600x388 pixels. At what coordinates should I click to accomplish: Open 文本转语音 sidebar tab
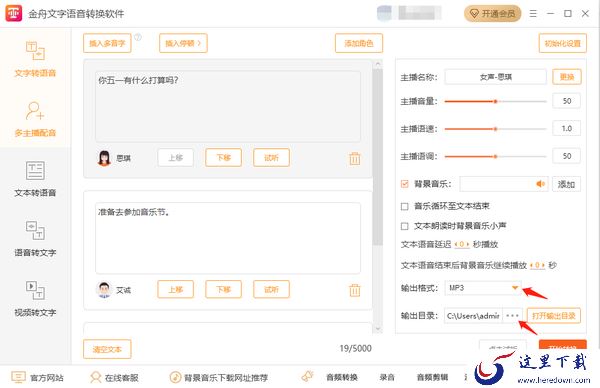pyautogui.click(x=35, y=179)
